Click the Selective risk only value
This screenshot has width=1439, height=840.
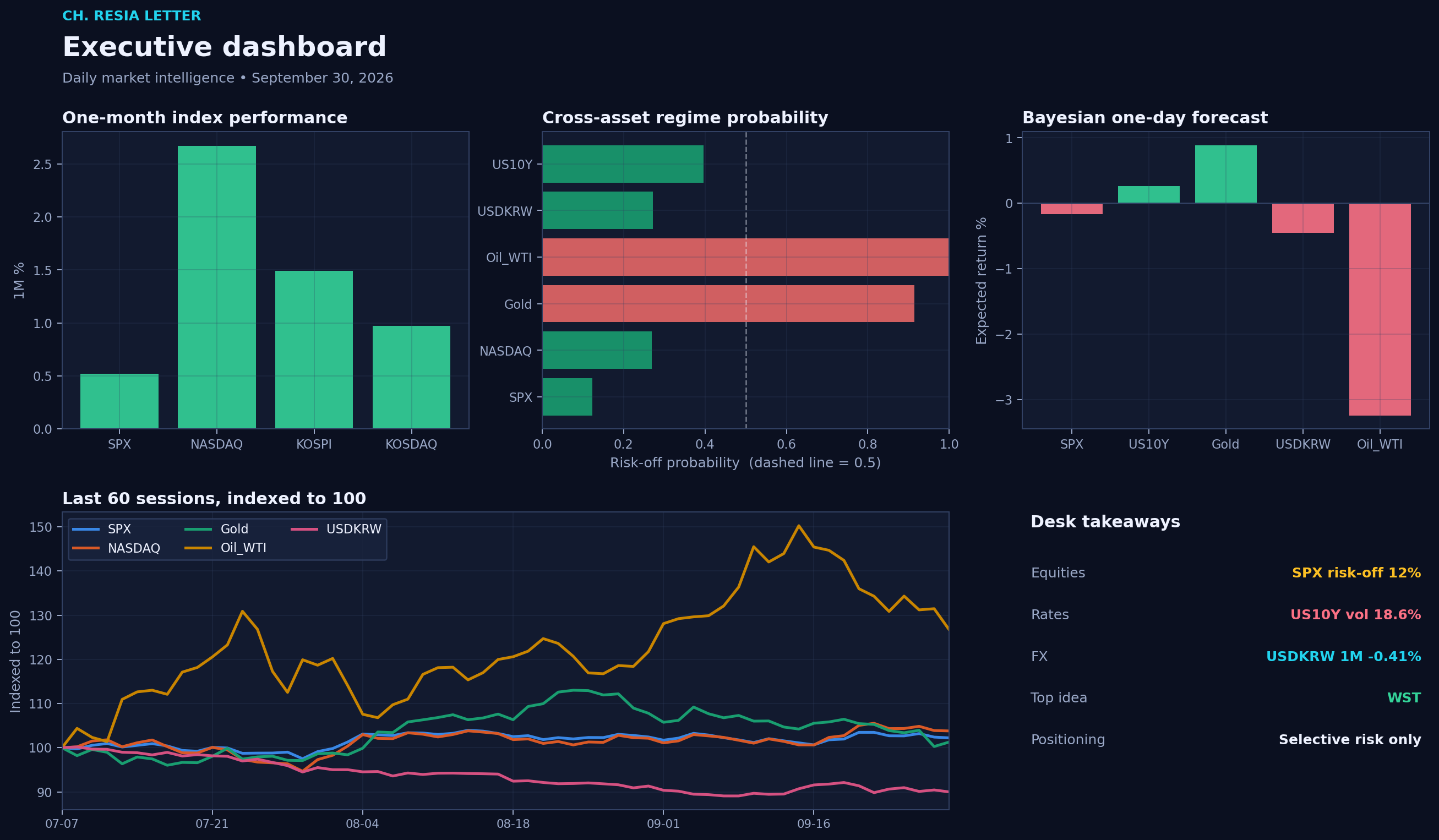point(1350,739)
